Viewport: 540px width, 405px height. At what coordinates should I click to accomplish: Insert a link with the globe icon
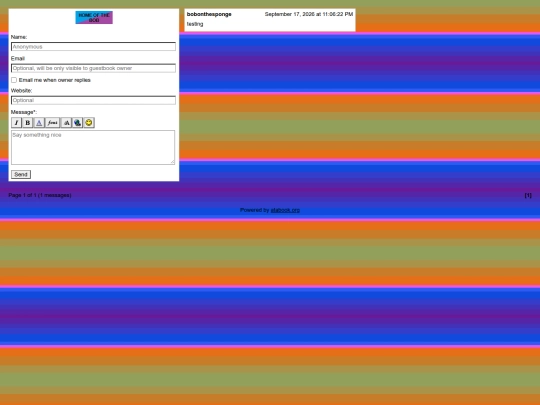(77, 123)
